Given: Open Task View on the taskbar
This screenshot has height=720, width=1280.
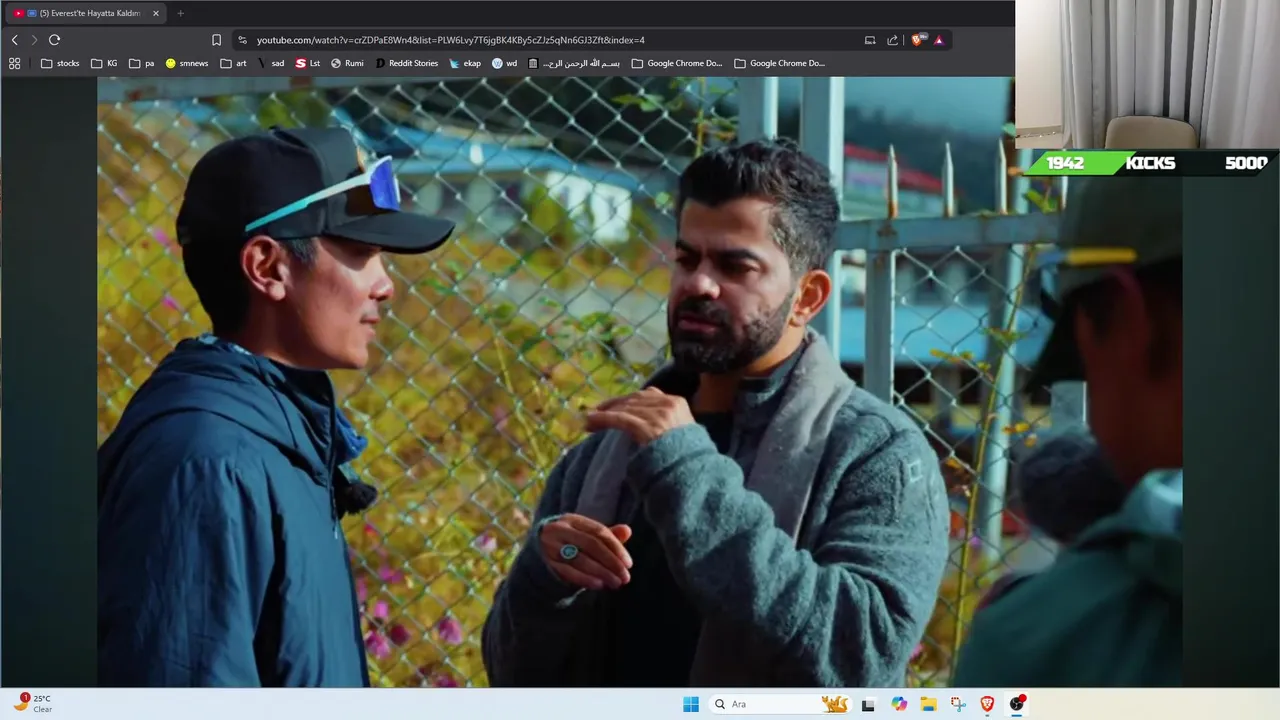Looking at the screenshot, I should 868,704.
